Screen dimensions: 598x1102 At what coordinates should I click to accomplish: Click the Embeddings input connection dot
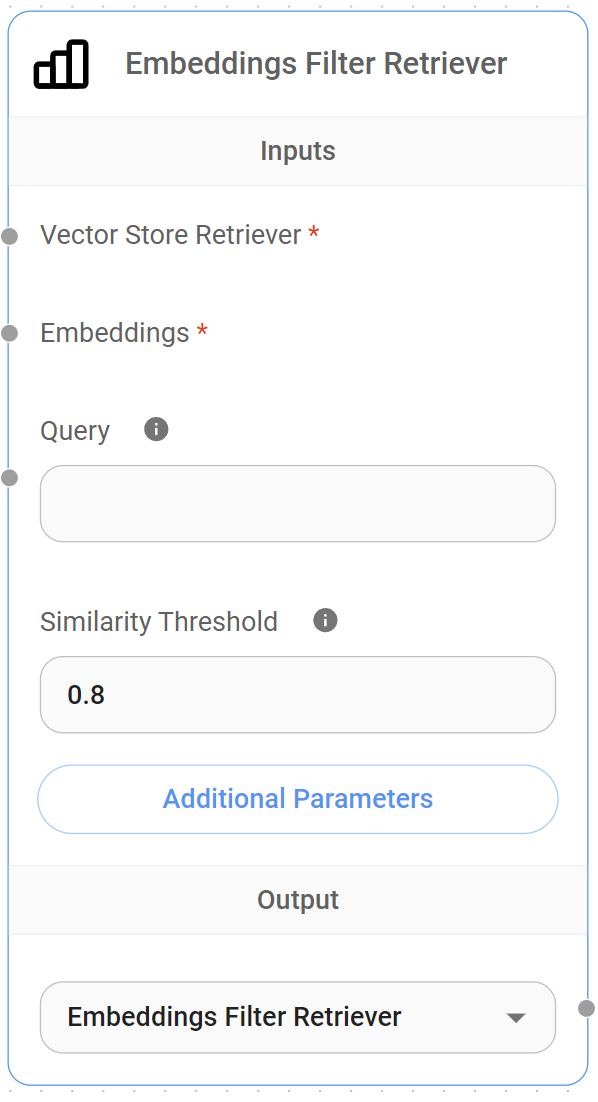[9, 334]
